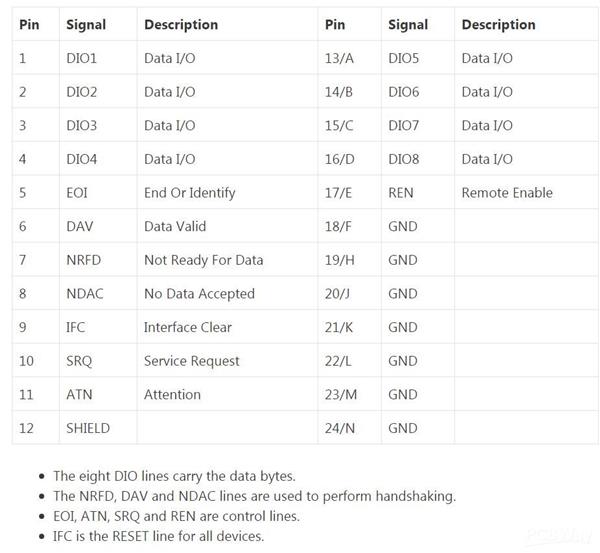Select pin 13/A cell

pos(339,58)
